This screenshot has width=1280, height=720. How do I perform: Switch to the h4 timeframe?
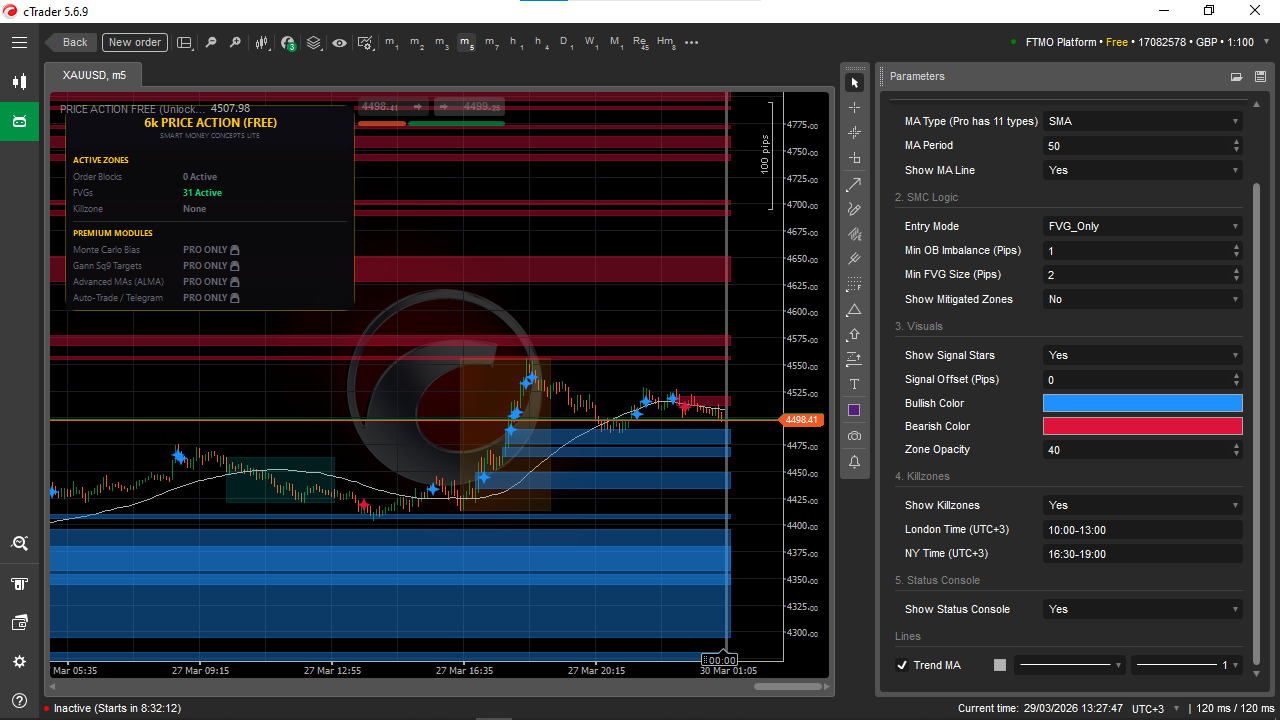click(541, 43)
